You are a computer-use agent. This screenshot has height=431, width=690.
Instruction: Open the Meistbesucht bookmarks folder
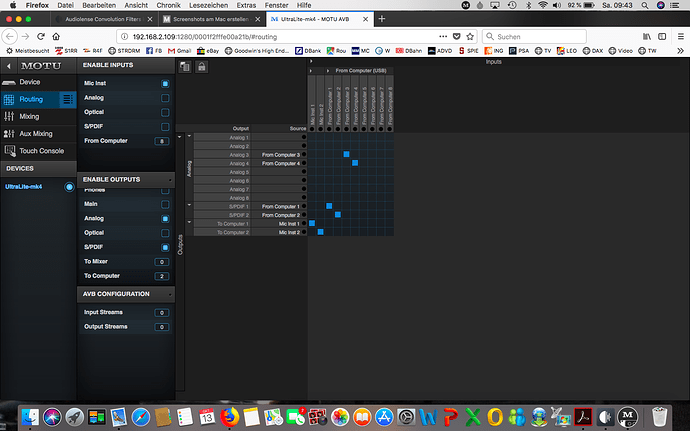coord(28,51)
